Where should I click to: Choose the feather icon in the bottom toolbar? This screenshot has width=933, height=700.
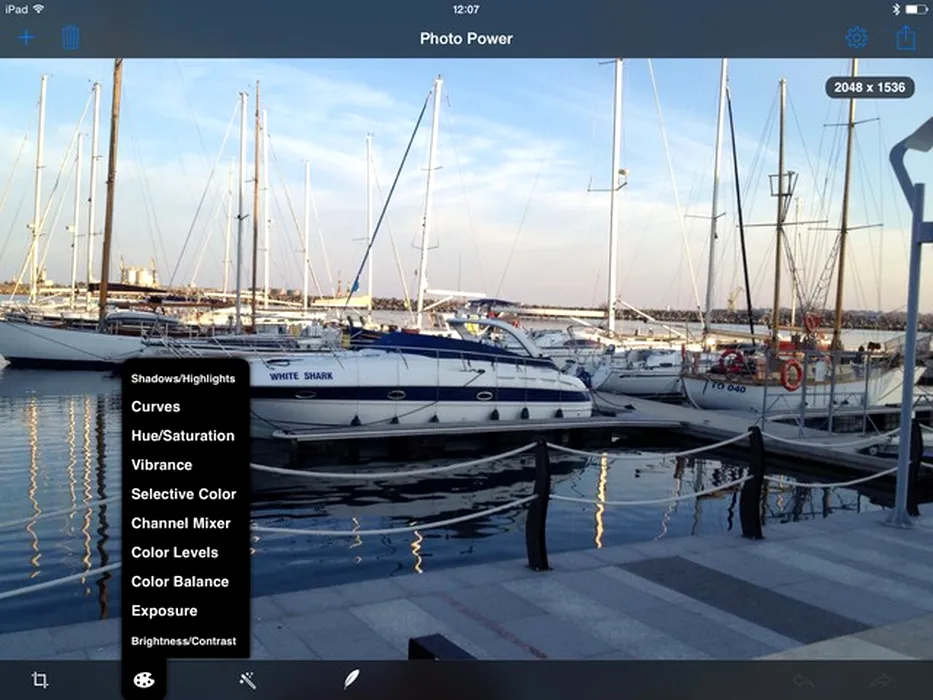352,680
